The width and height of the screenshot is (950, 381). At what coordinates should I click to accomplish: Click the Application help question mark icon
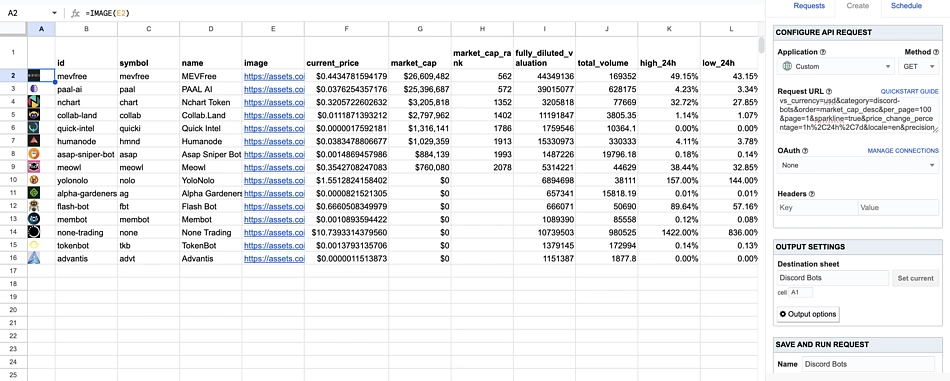click(x=823, y=53)
